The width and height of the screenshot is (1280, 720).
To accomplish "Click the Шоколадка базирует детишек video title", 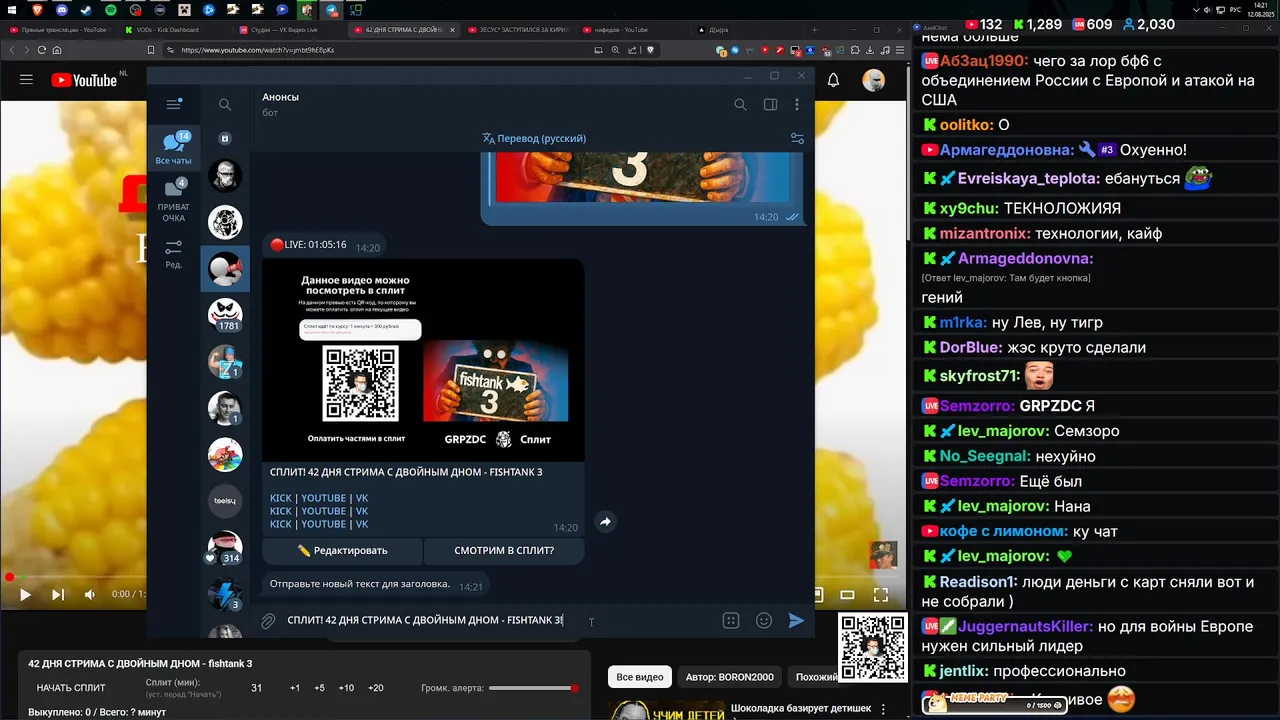I will pos(801,708).
